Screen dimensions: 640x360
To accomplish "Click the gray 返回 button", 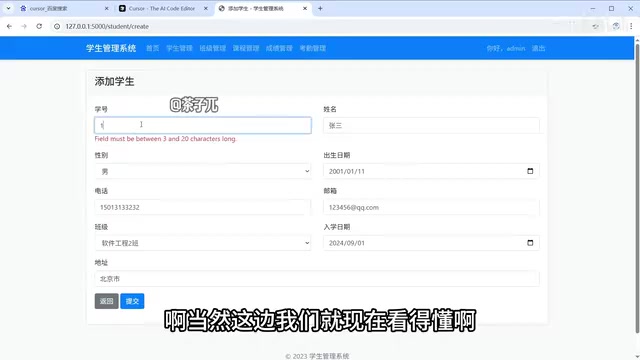I will point(107,301).
